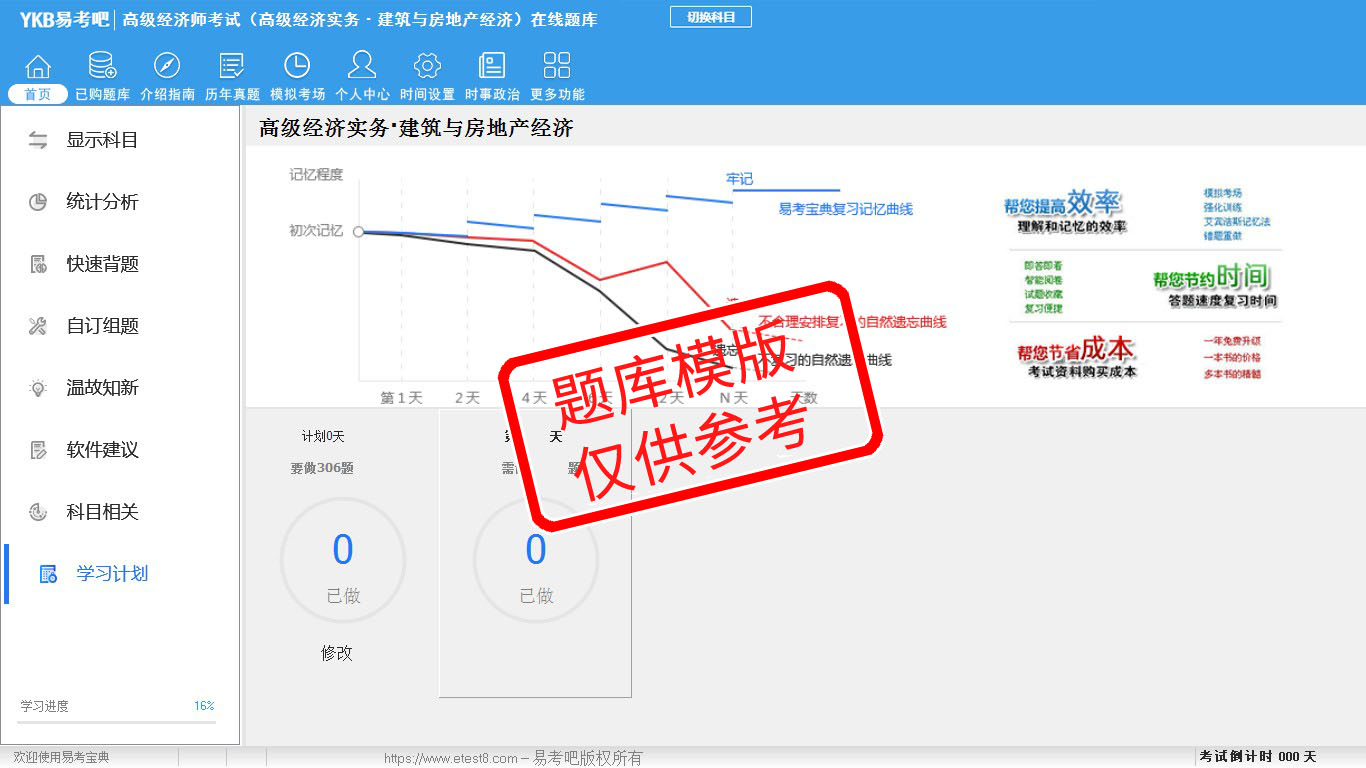Screen dimensions: 1366x768
Task: Open 温故知新 in the sidebar
Action: [101, 388]
